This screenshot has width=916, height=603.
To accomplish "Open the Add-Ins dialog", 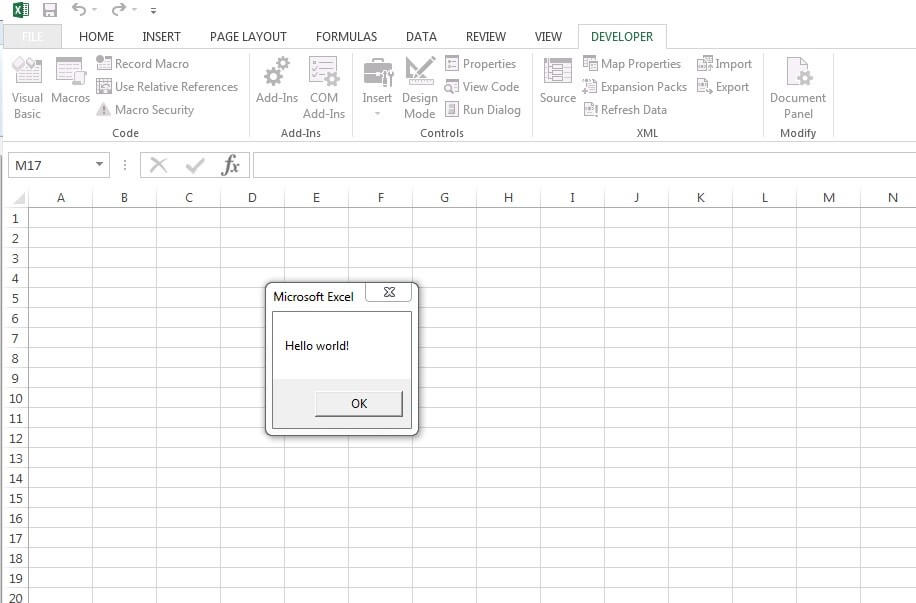I will (x=277, y=81).
